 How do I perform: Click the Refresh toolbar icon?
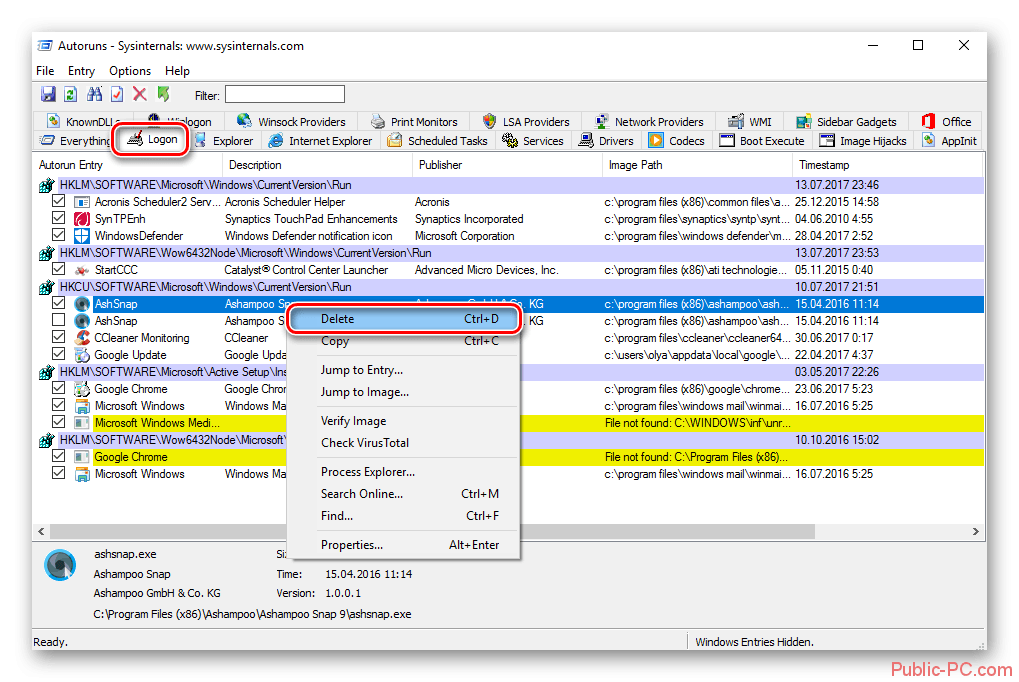tap(71, 95)
